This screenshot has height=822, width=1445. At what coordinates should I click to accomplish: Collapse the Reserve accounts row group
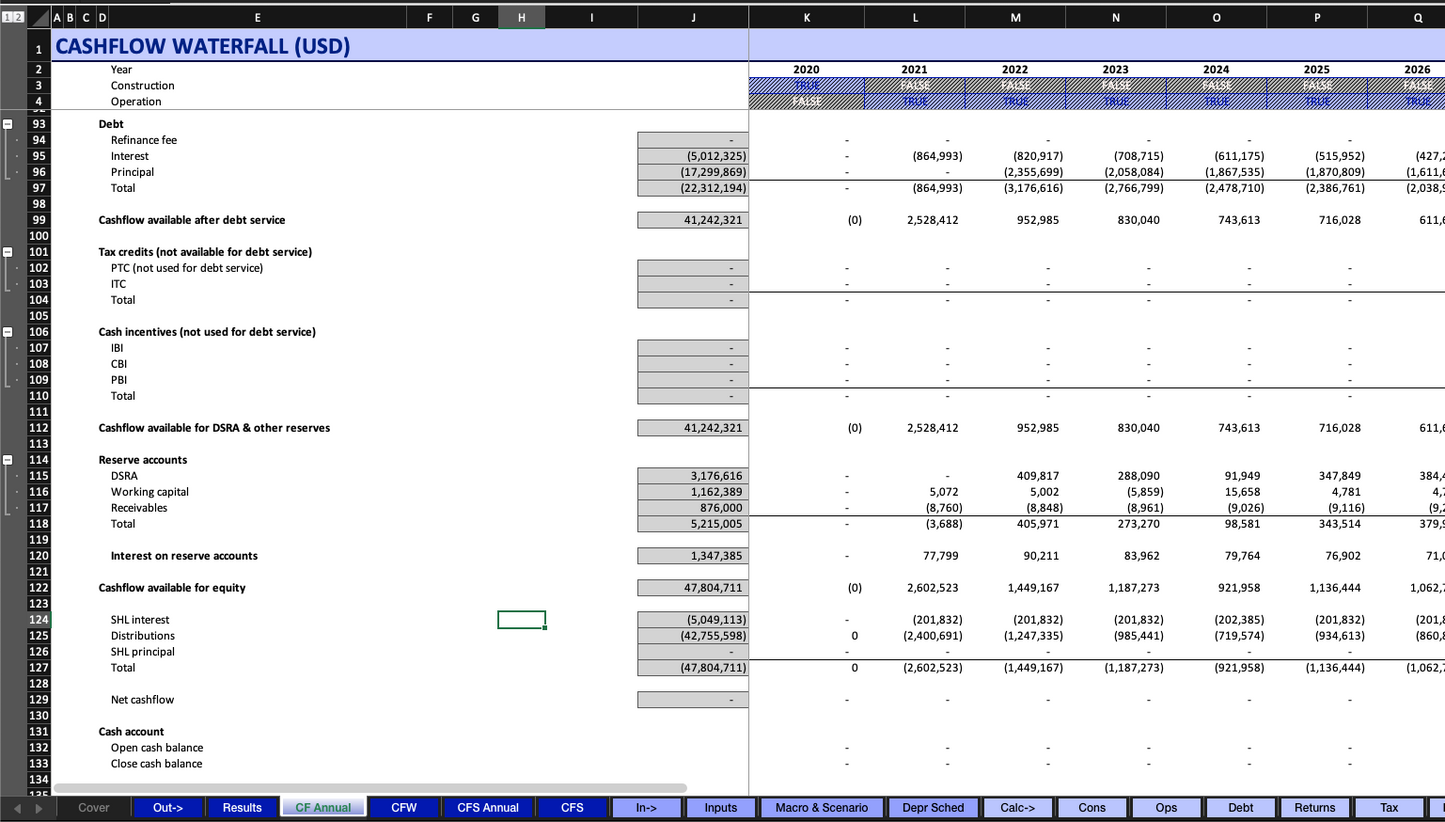(8, 460)
